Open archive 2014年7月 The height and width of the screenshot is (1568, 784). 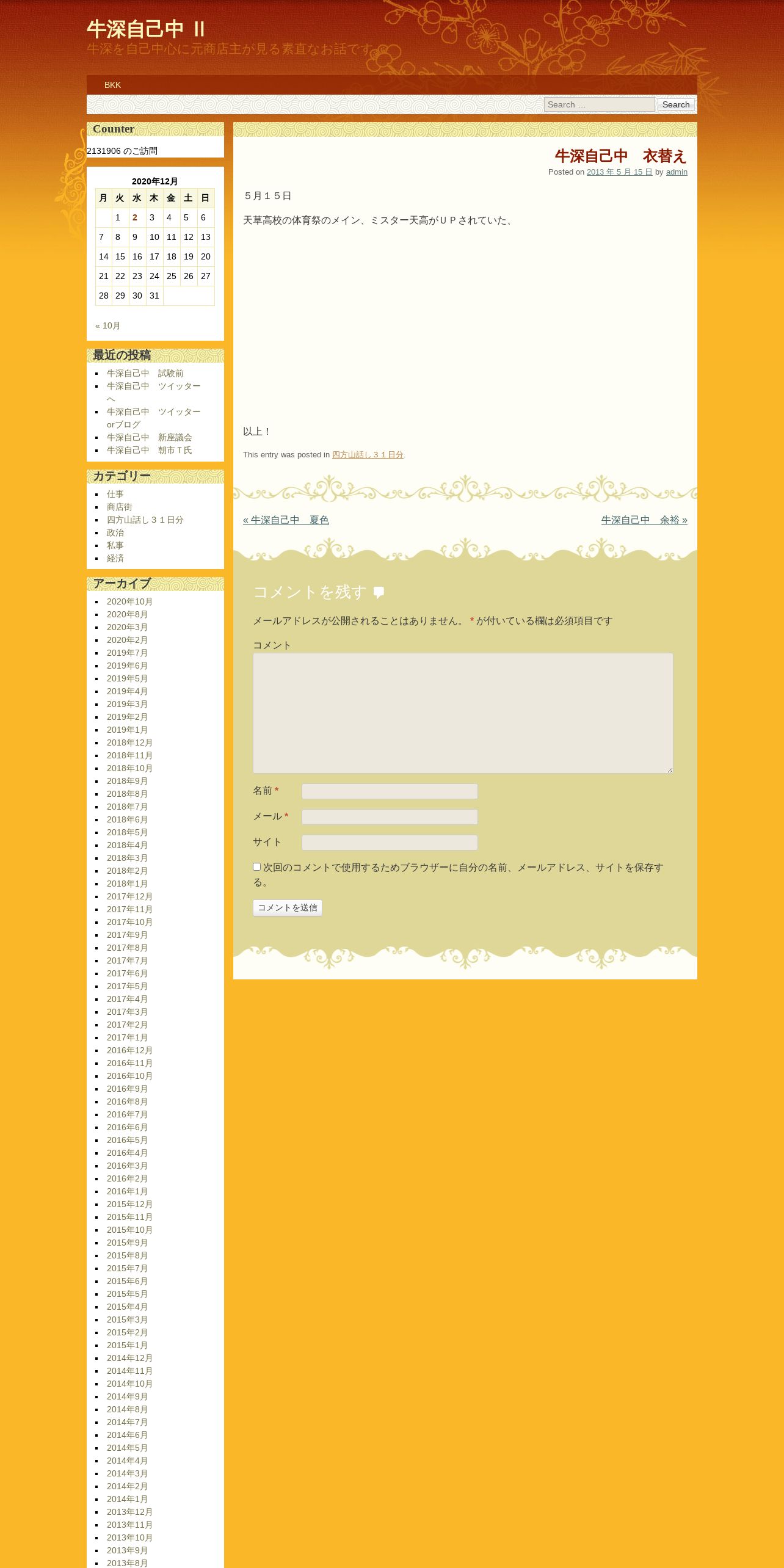tap(128, 1422)
